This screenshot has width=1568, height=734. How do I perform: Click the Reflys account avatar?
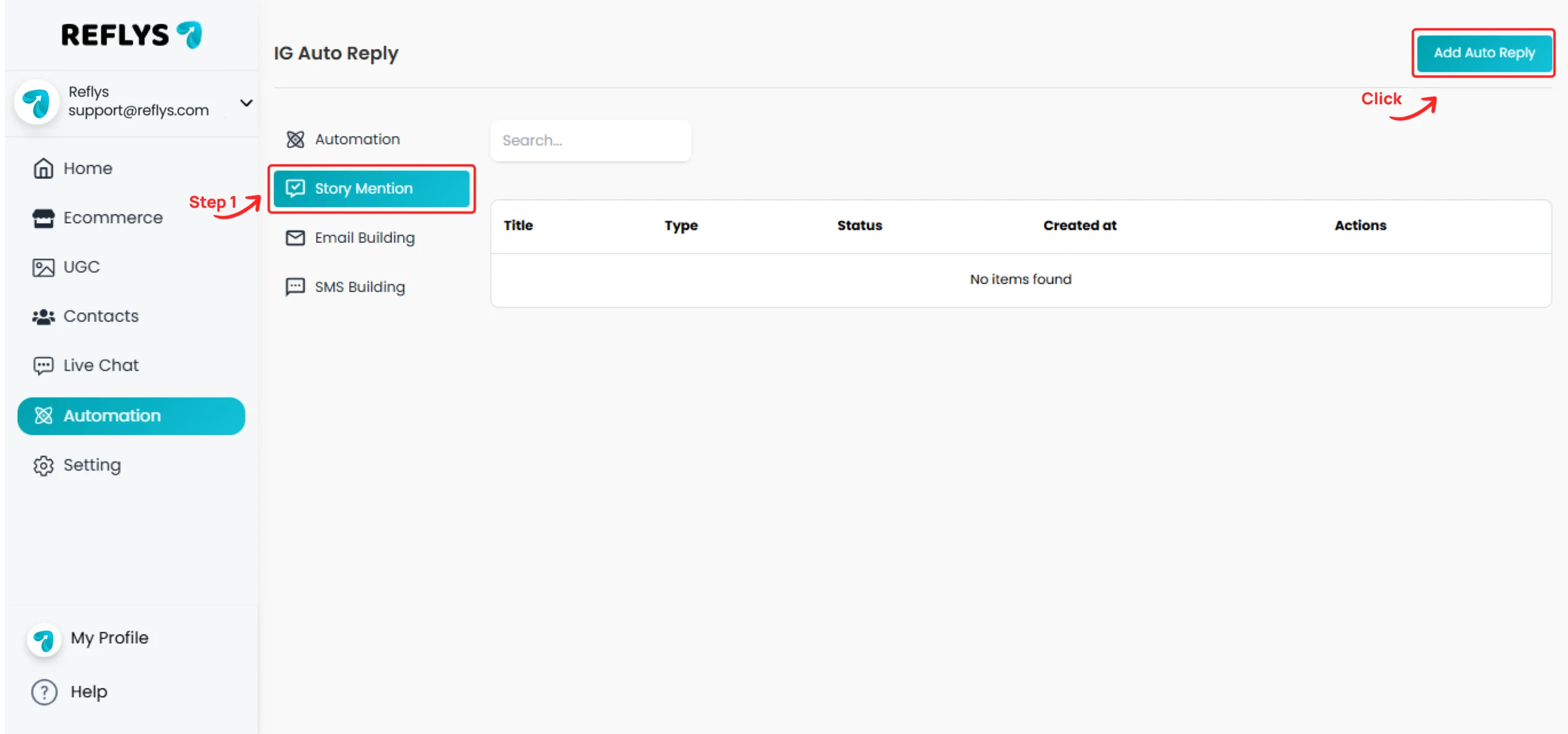pyautogui.click(x=37, y=102)
